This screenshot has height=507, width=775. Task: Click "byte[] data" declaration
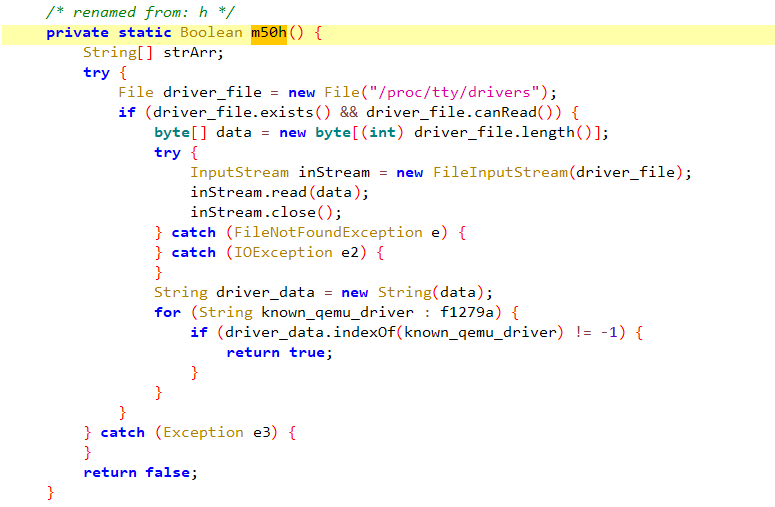click(203, 132)
